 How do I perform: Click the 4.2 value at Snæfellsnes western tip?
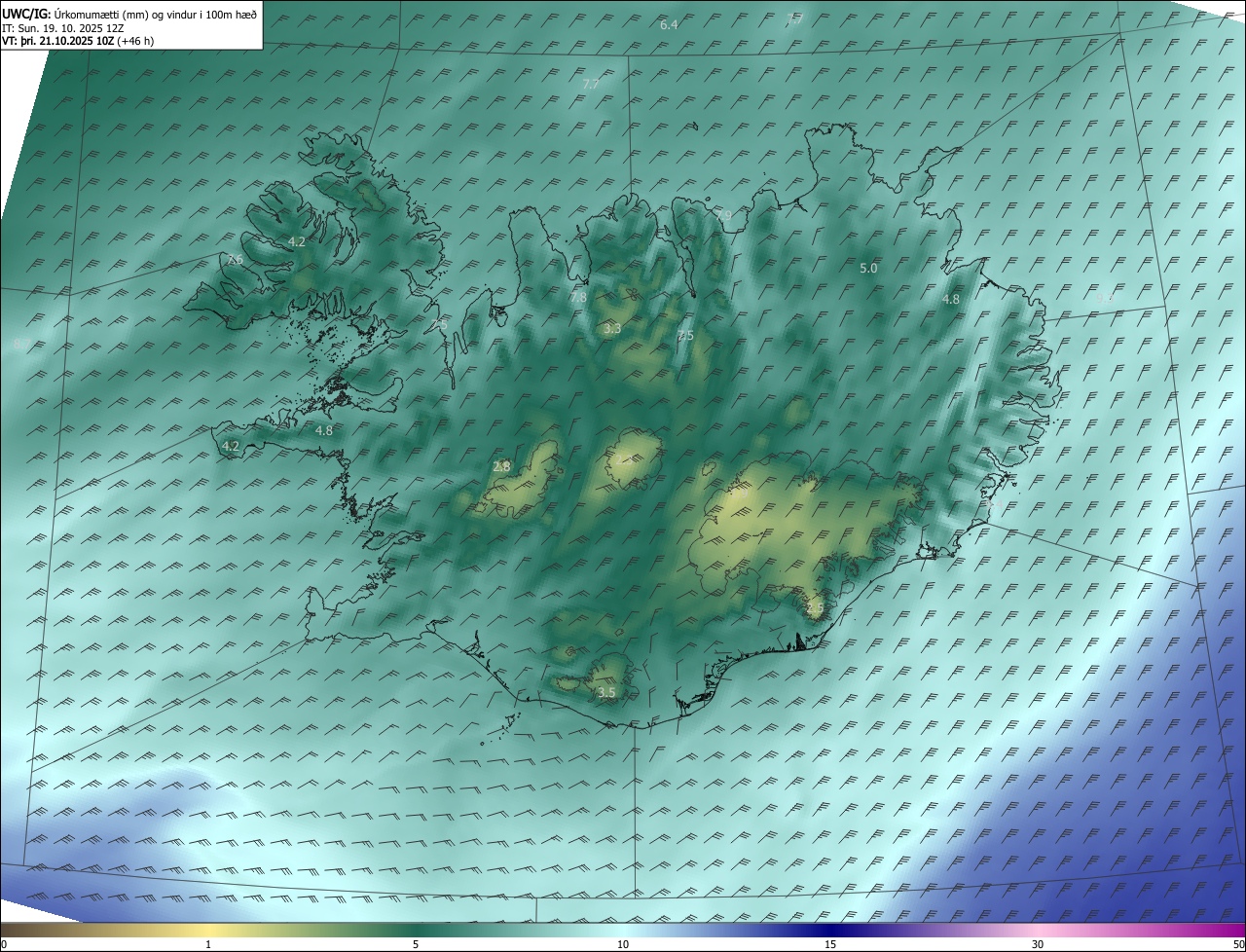(x=231, y=446)
